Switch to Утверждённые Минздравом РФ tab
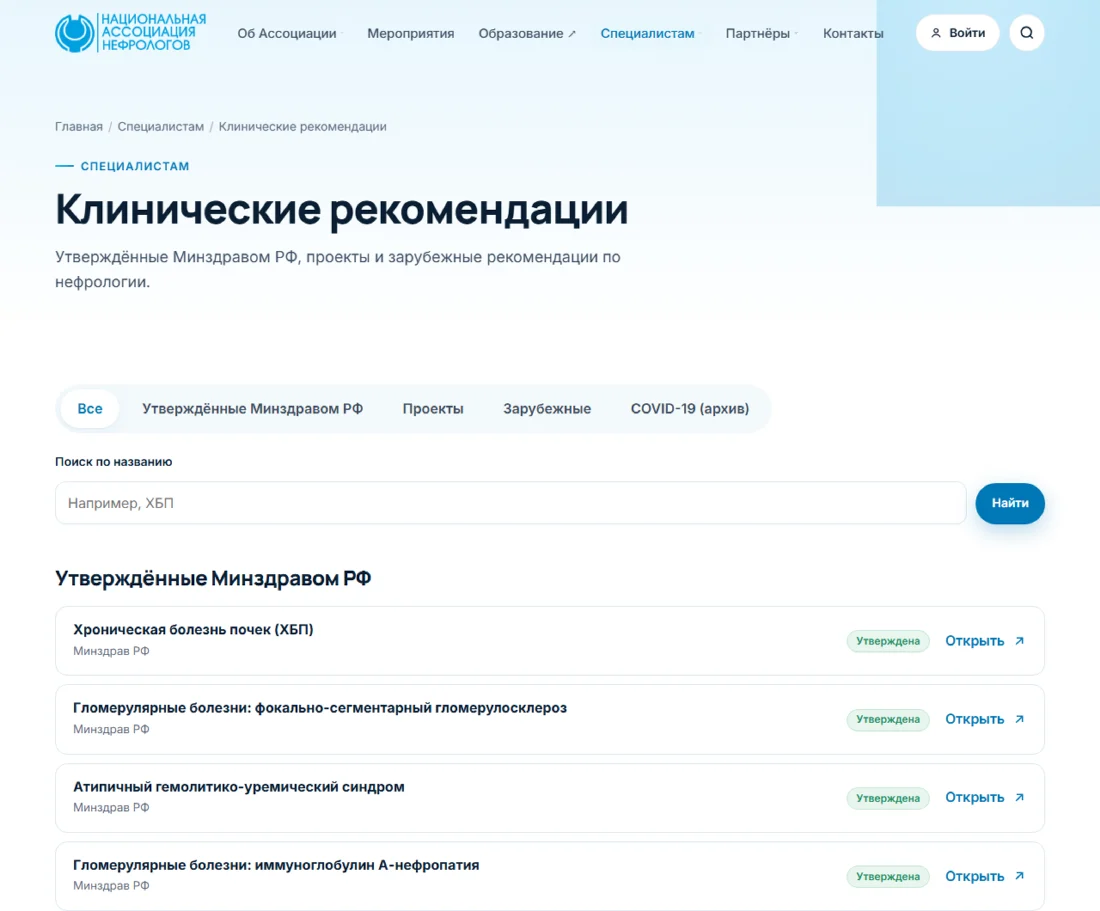The image size is (1100, 911). [253, 409]
